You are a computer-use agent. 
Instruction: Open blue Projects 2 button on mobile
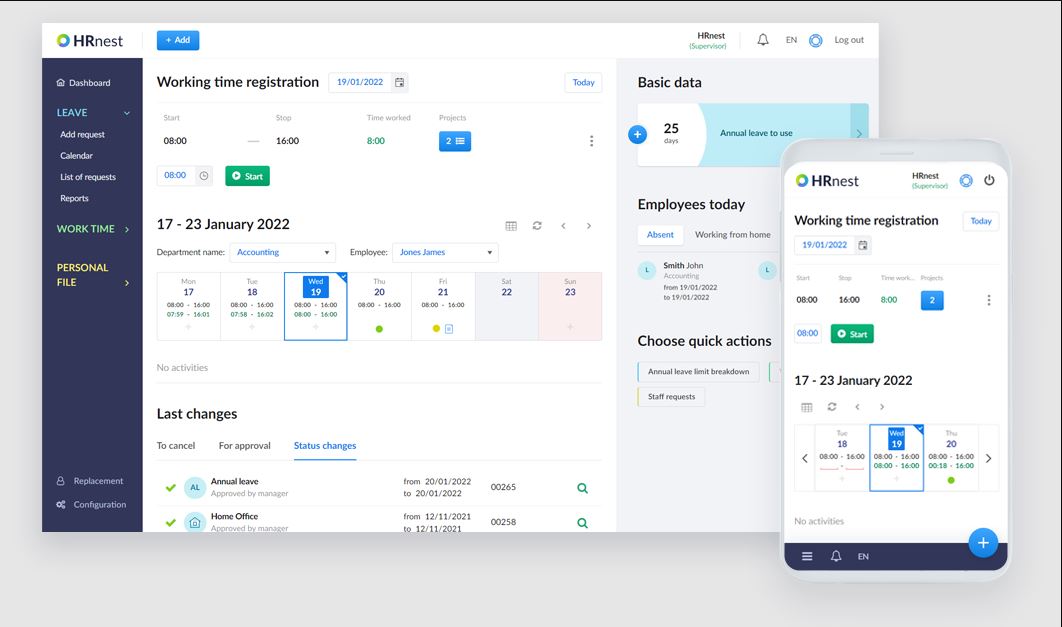(932, 300)
